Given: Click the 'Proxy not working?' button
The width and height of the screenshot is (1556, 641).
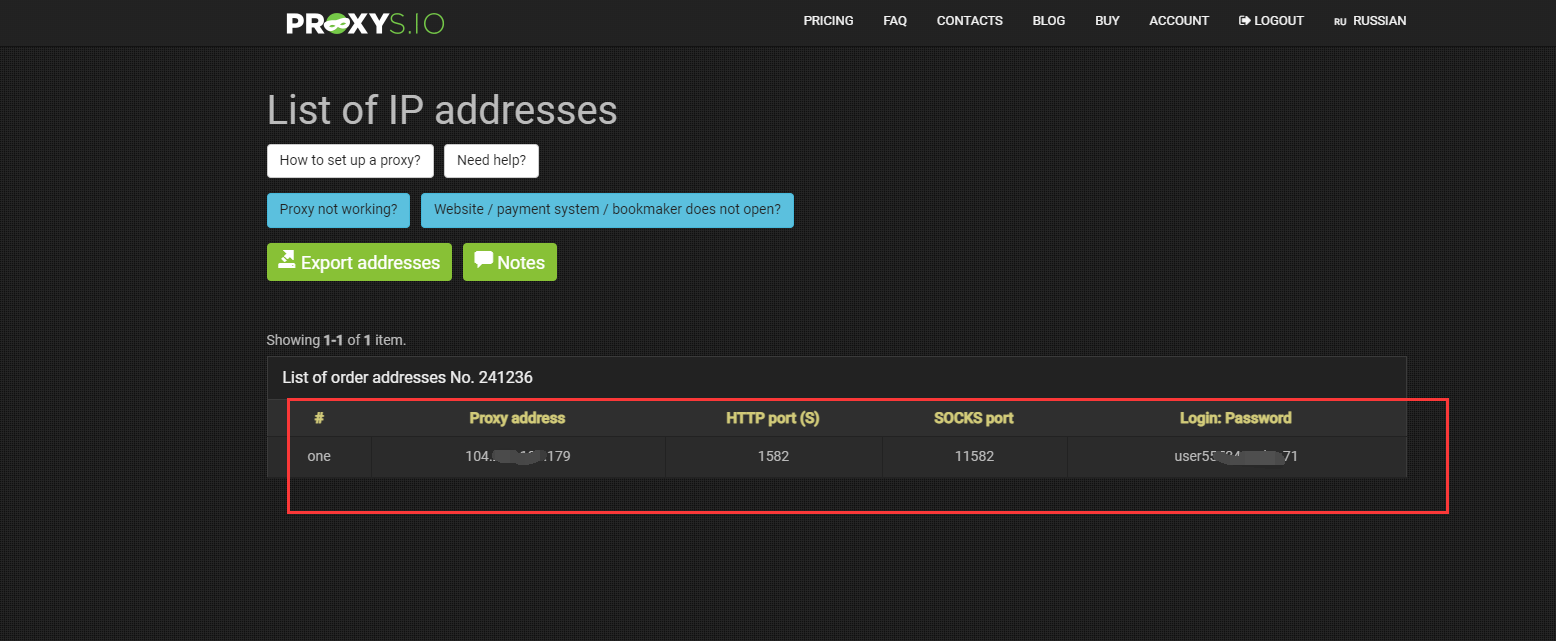Looking at the screenshot, I should point(338,210).
